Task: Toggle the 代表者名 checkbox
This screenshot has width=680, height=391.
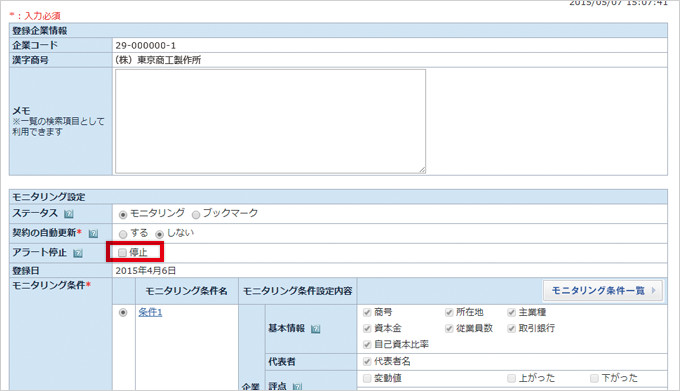Action: (367, 362)
